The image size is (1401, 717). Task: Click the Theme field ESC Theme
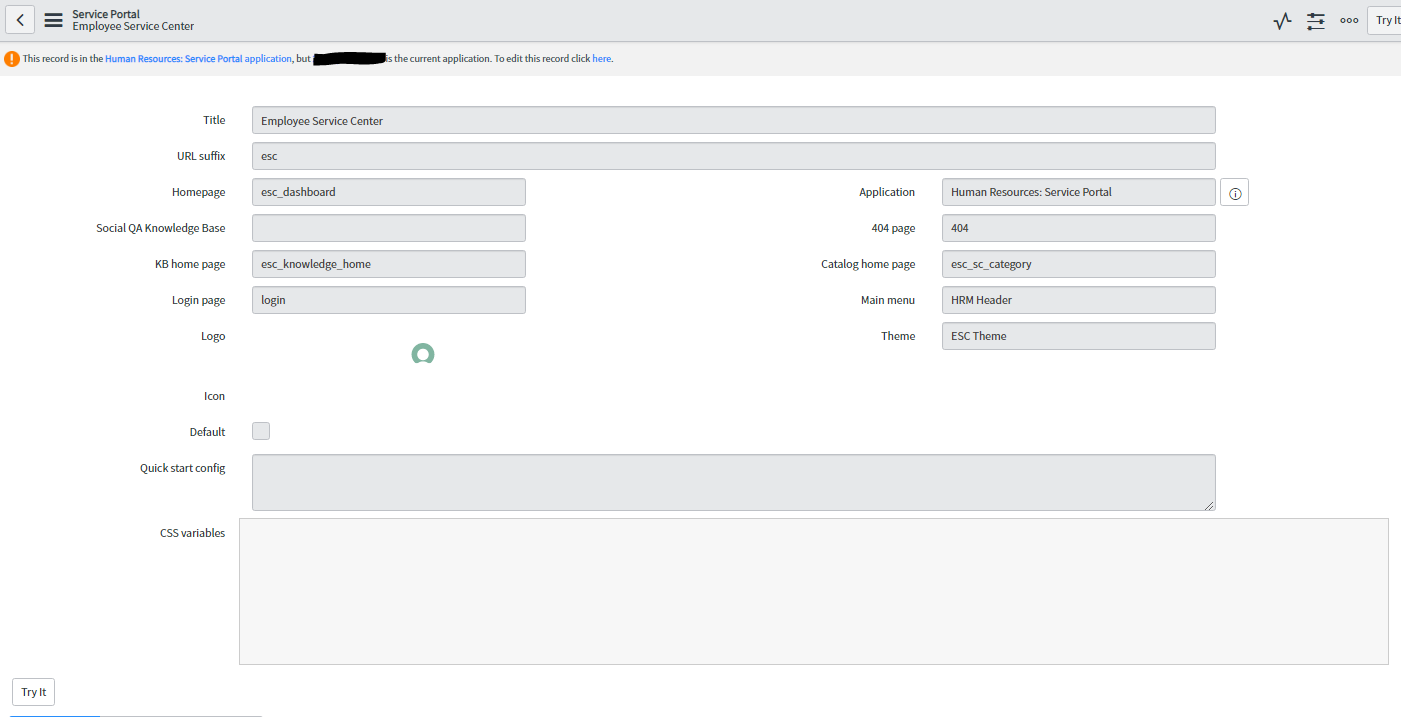1079,336
